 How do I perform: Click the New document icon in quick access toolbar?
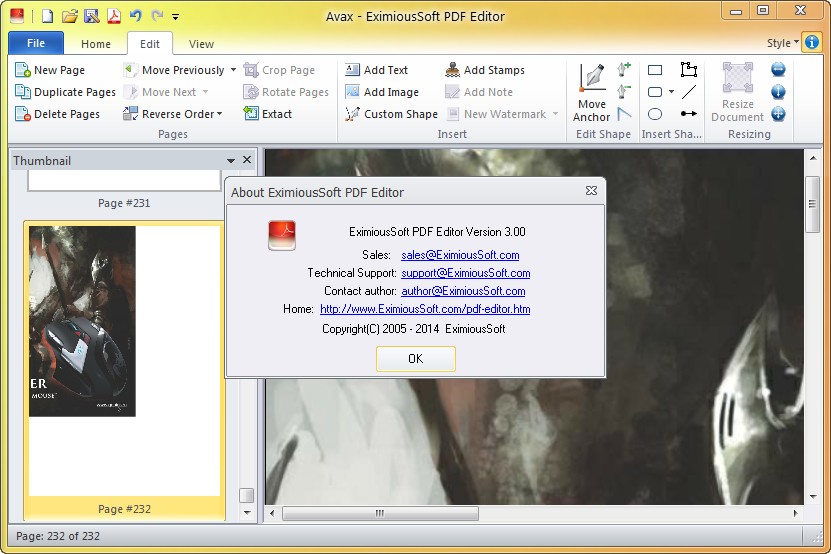48,16
